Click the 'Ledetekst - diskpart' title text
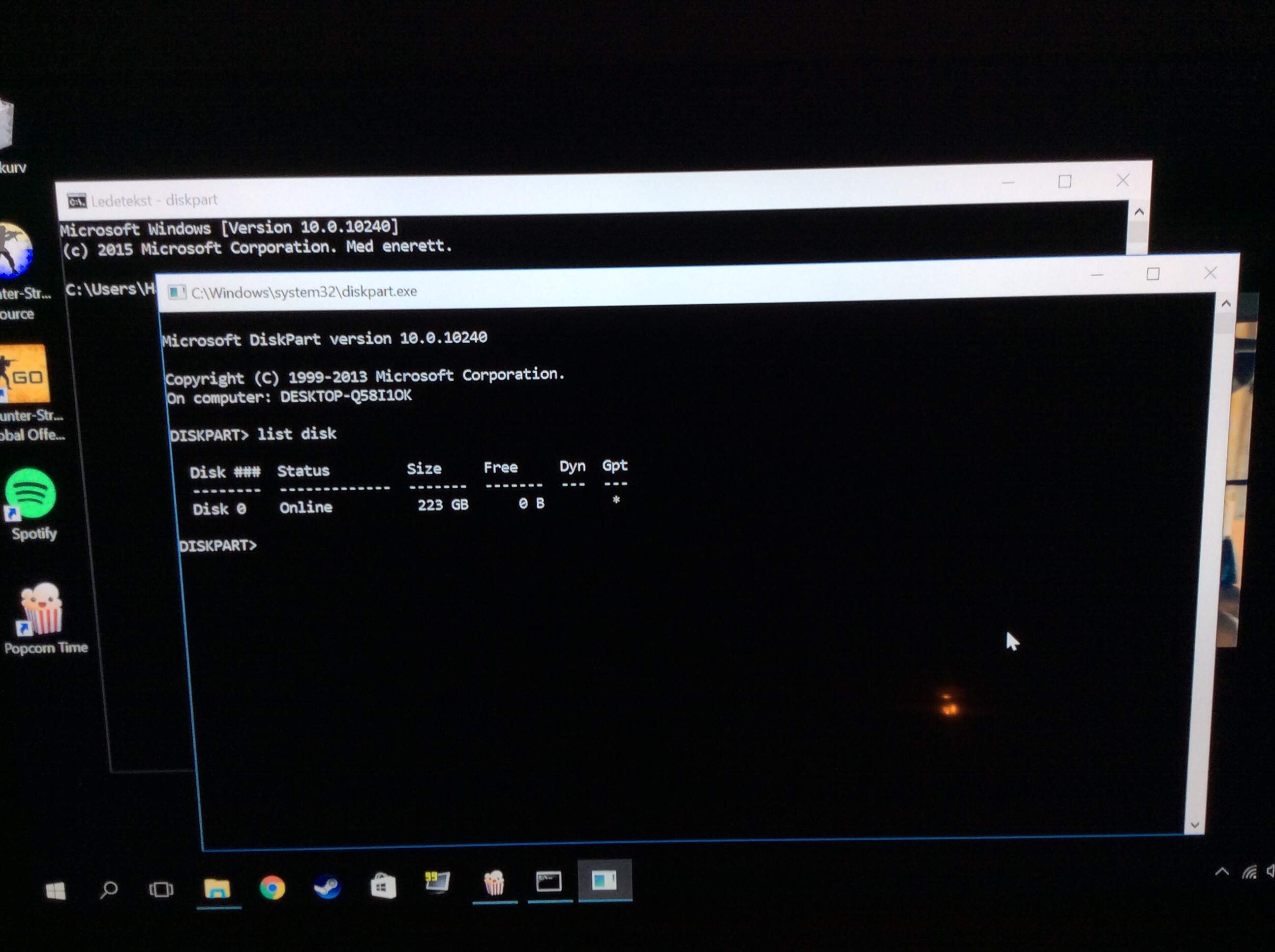This screenshot has height=952, width=1275. [154, 200]
